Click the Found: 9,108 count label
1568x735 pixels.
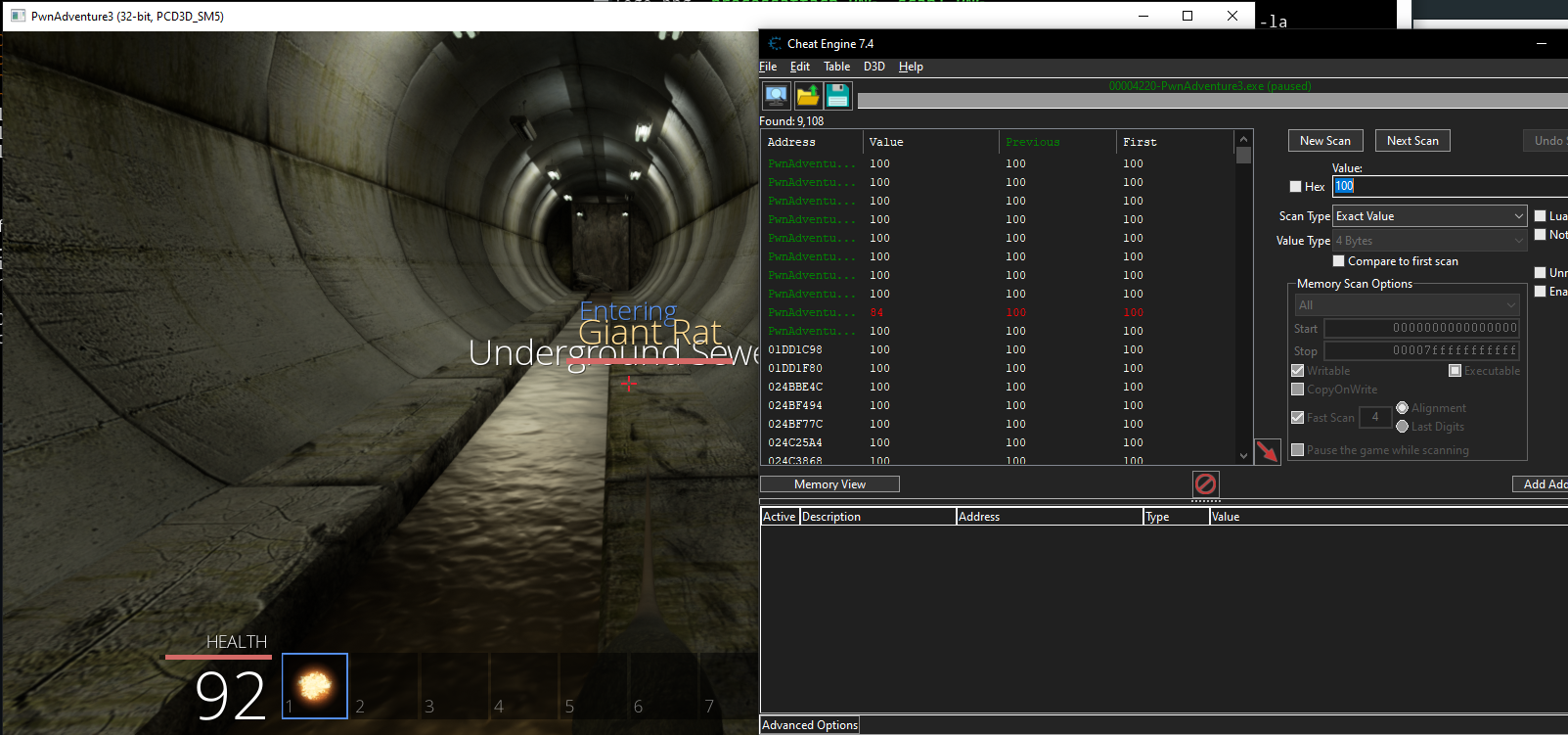[x=791, y=121]
